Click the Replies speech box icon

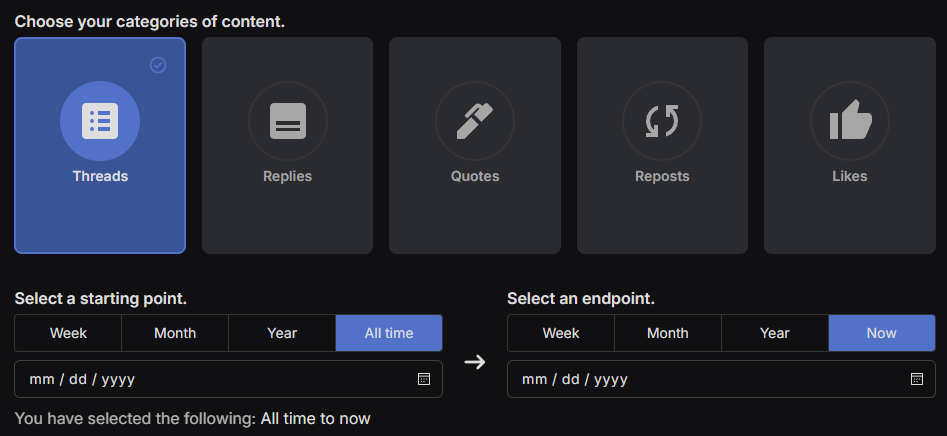click(288, 121)
